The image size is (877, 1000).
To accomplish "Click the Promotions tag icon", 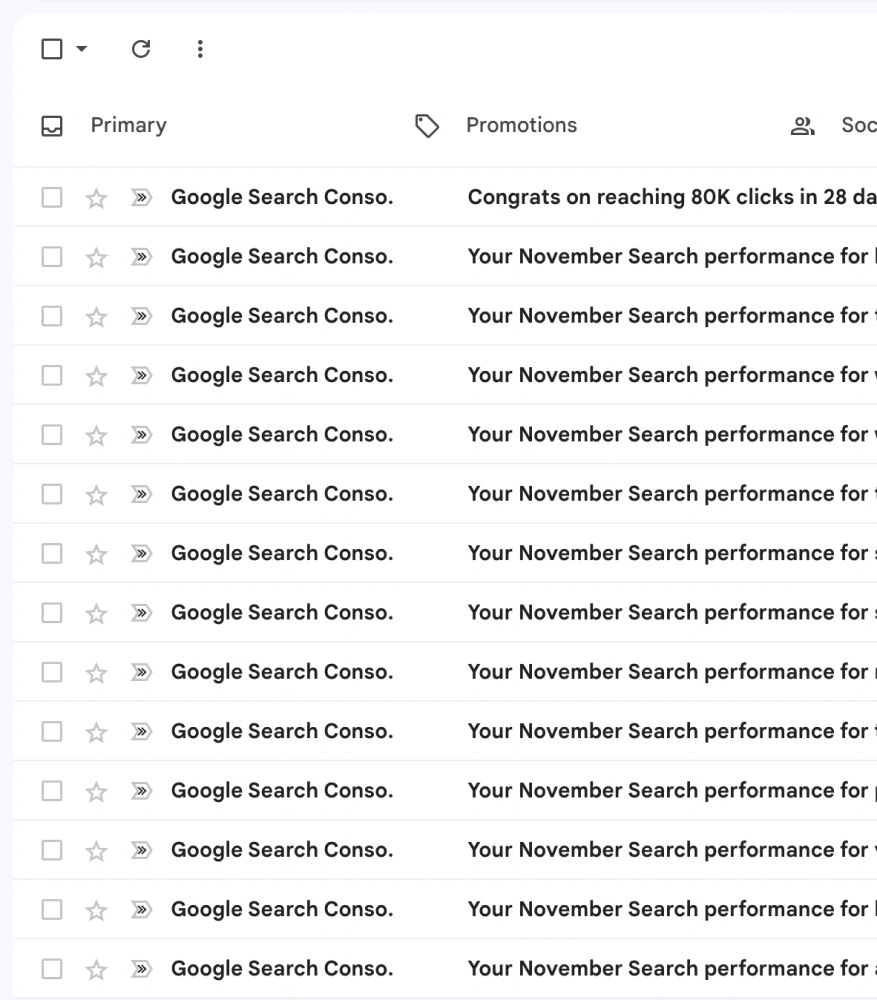I will coord(427,126).
